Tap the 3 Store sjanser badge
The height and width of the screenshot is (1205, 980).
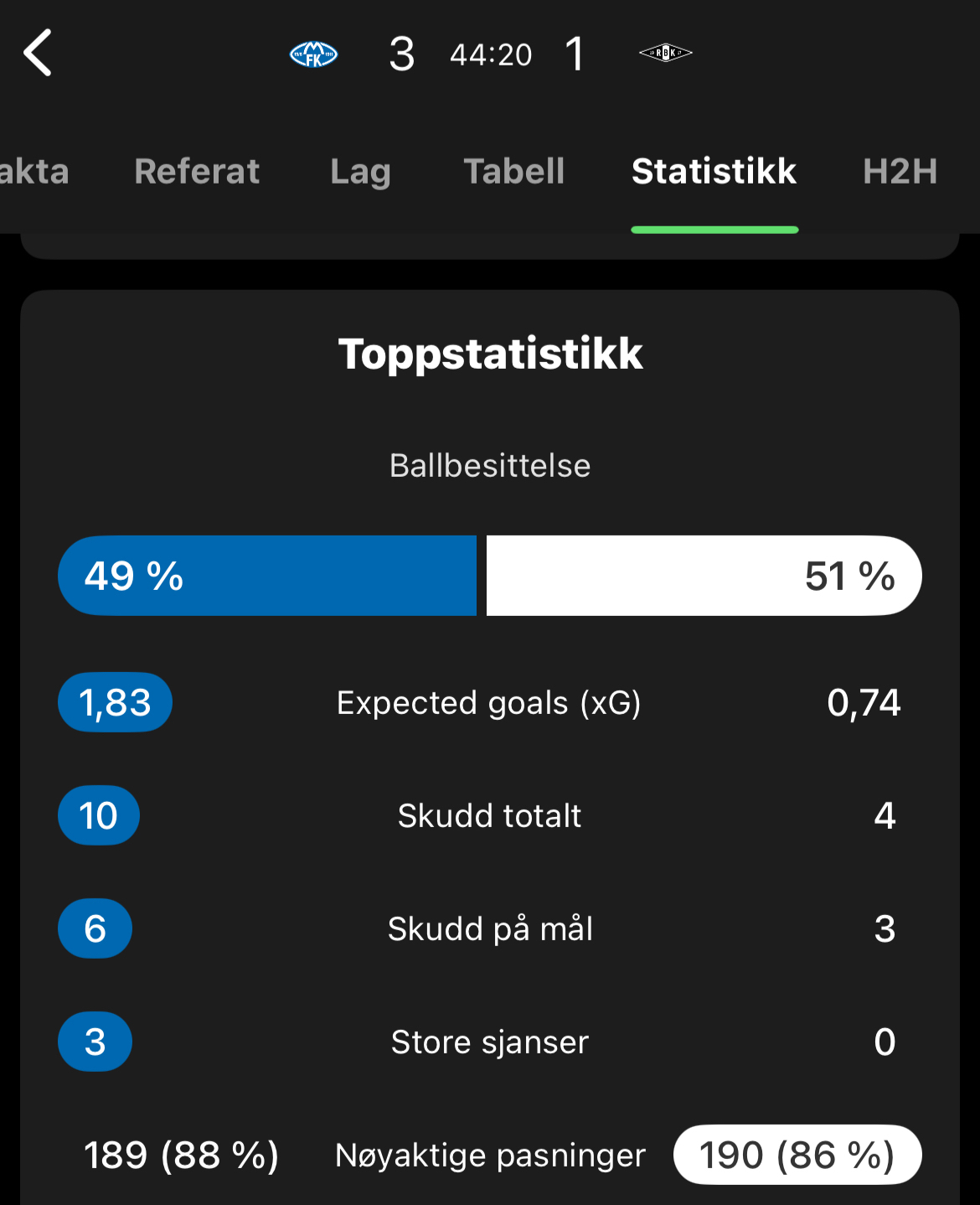(x=95, y=1042)
